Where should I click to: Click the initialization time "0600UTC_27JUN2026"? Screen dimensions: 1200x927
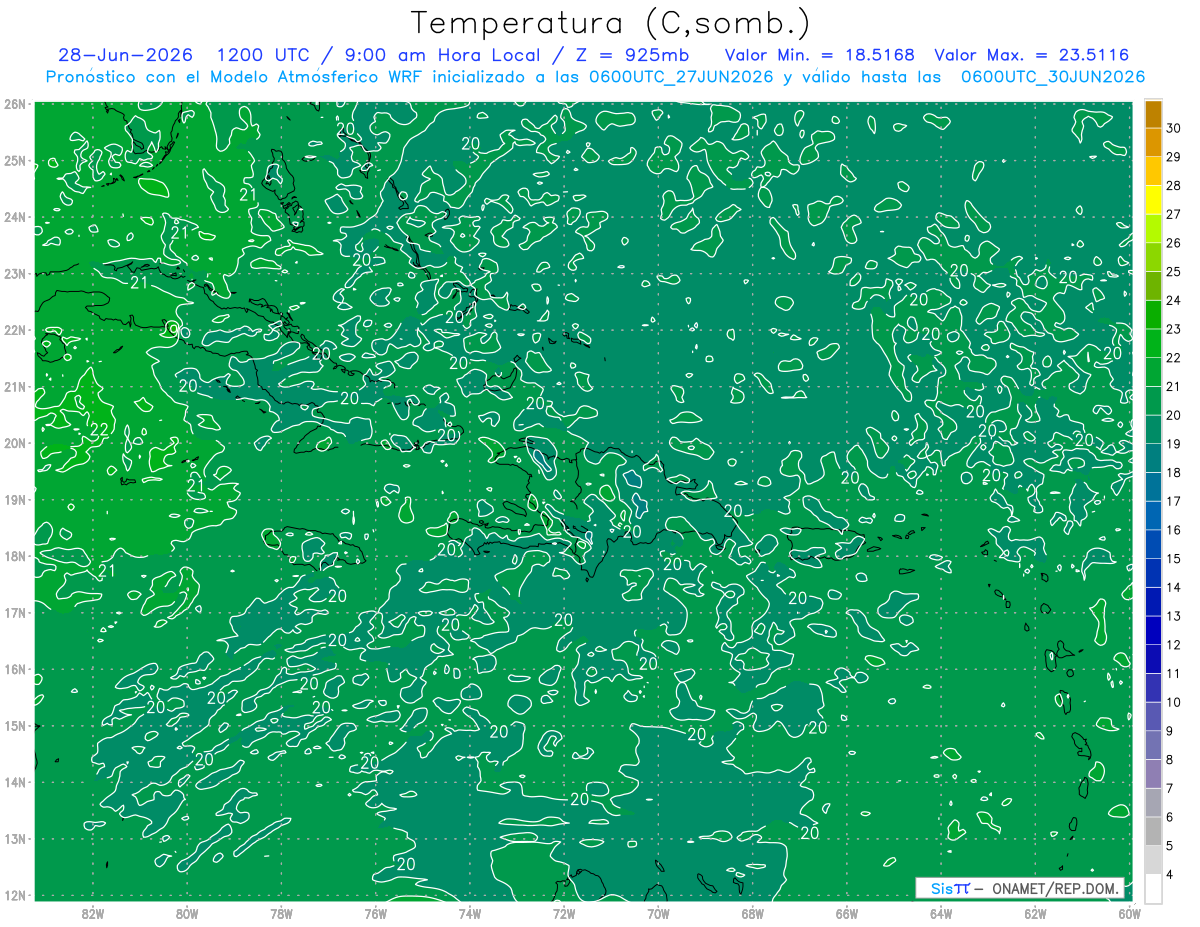click(681, 76)
